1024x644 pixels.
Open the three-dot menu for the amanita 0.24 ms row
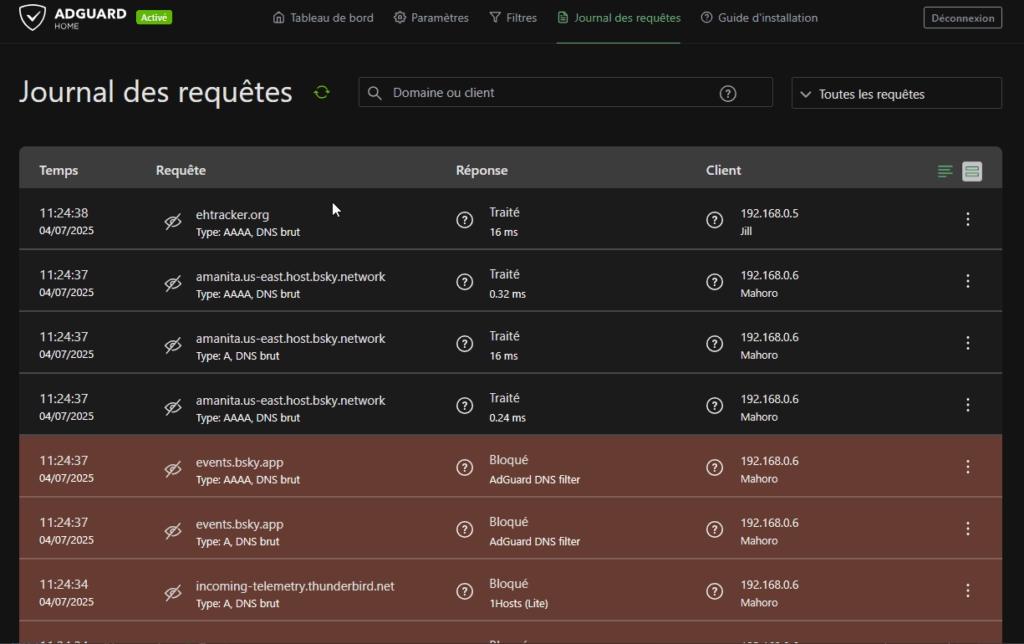coord(968,406)
